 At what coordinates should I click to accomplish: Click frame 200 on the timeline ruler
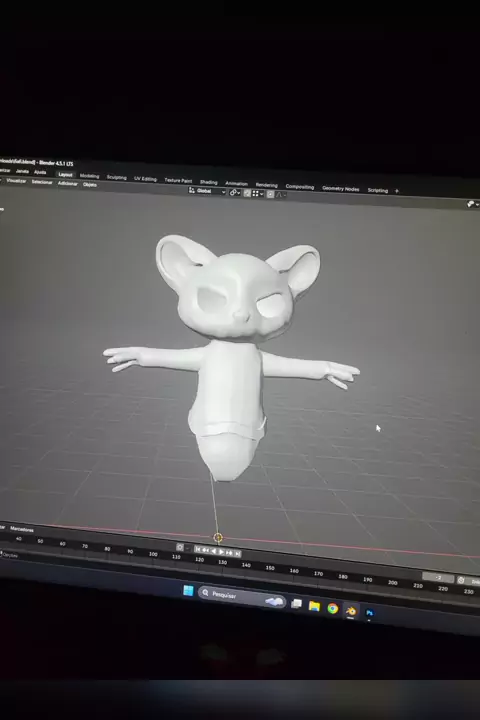pyautogui.click(x=393, y=583)
